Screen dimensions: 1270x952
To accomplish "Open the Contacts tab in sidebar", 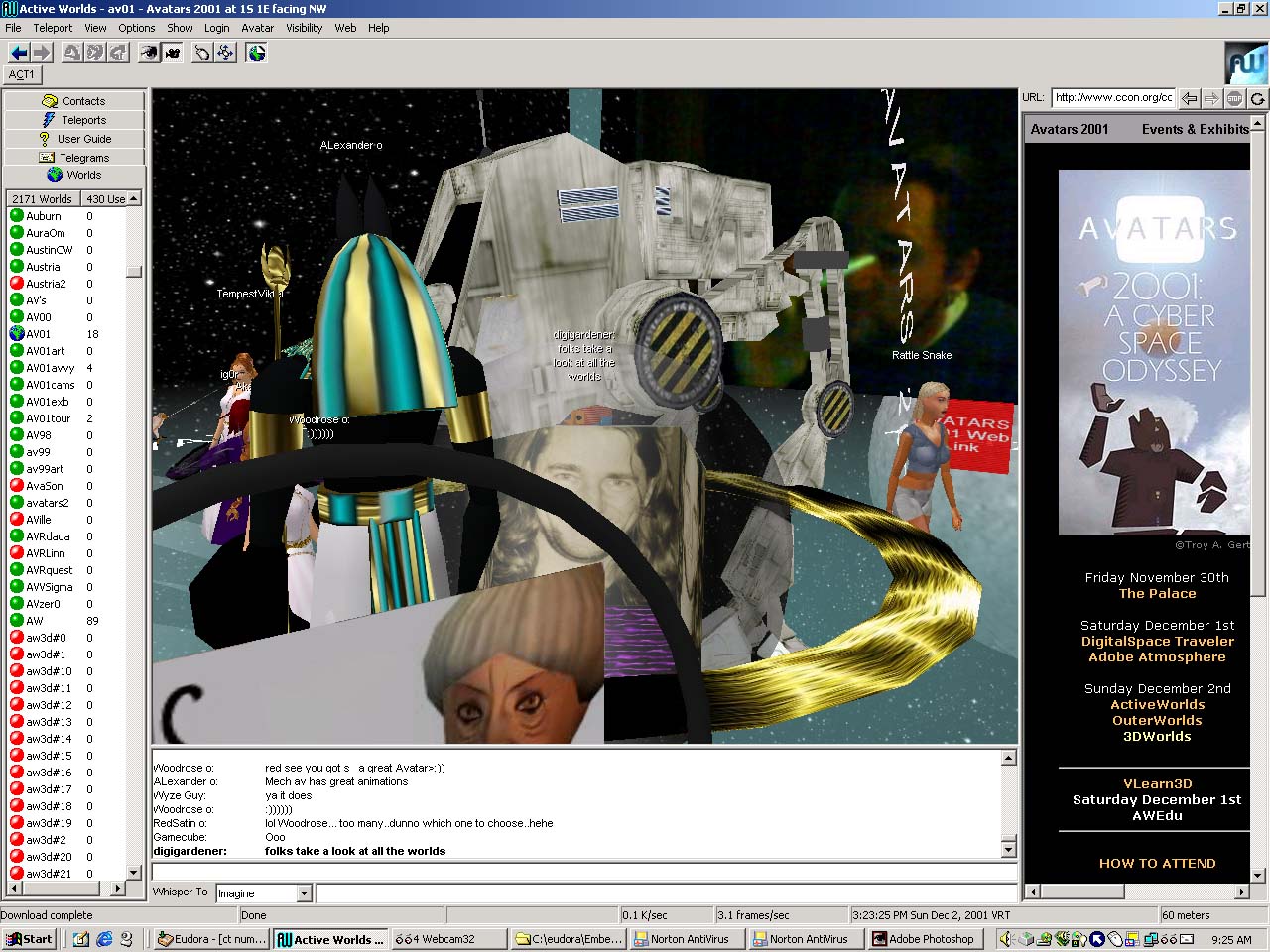I will coord(74,101).
